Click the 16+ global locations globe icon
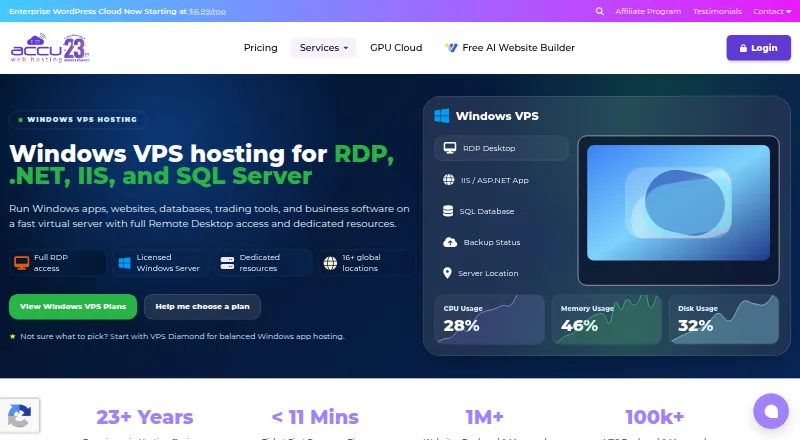Screen dimensions: 800x440 (x=330, y=263)
